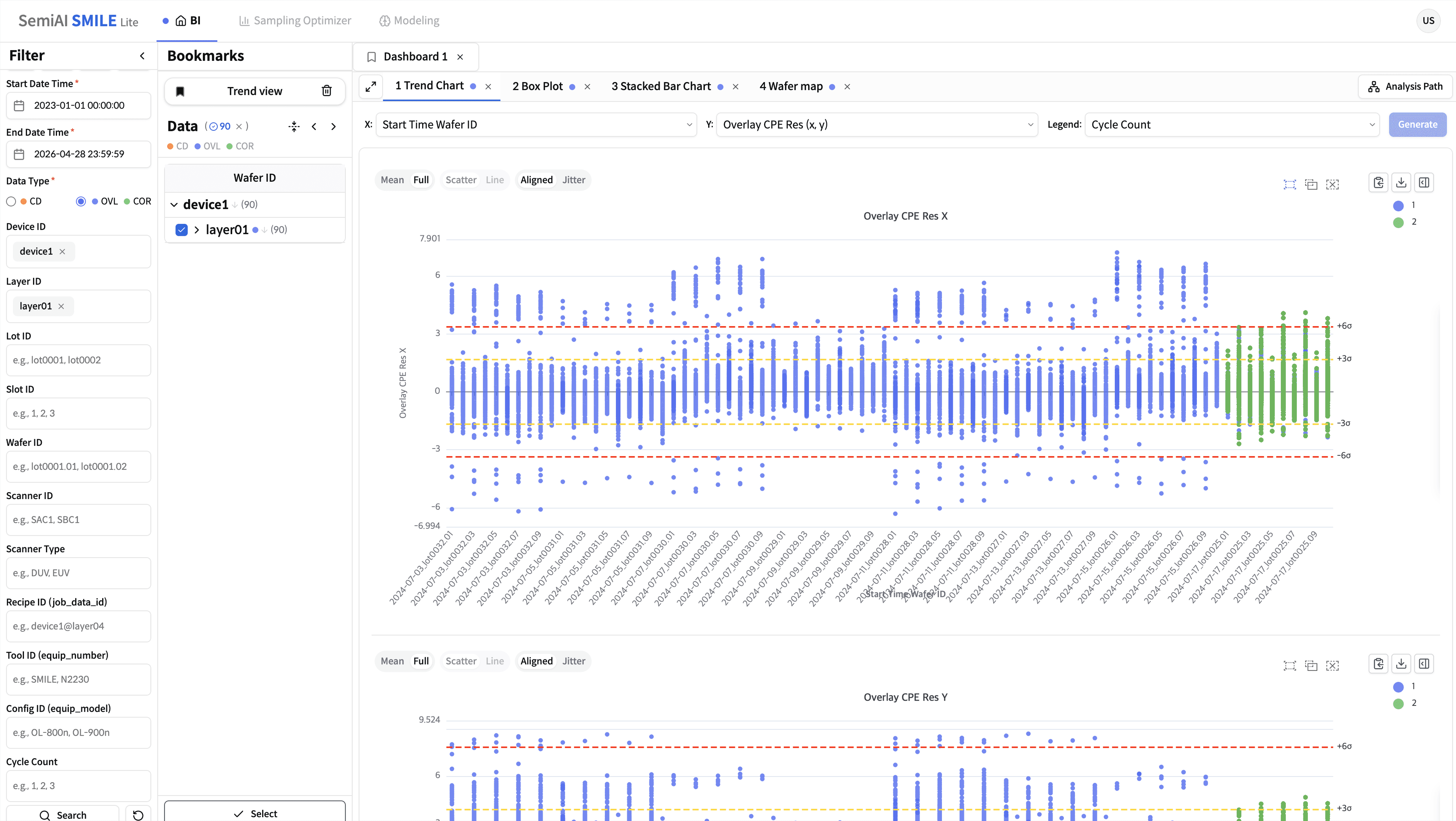
Task: Close the Dashboard 1 tab
Action: pos(460,57)
